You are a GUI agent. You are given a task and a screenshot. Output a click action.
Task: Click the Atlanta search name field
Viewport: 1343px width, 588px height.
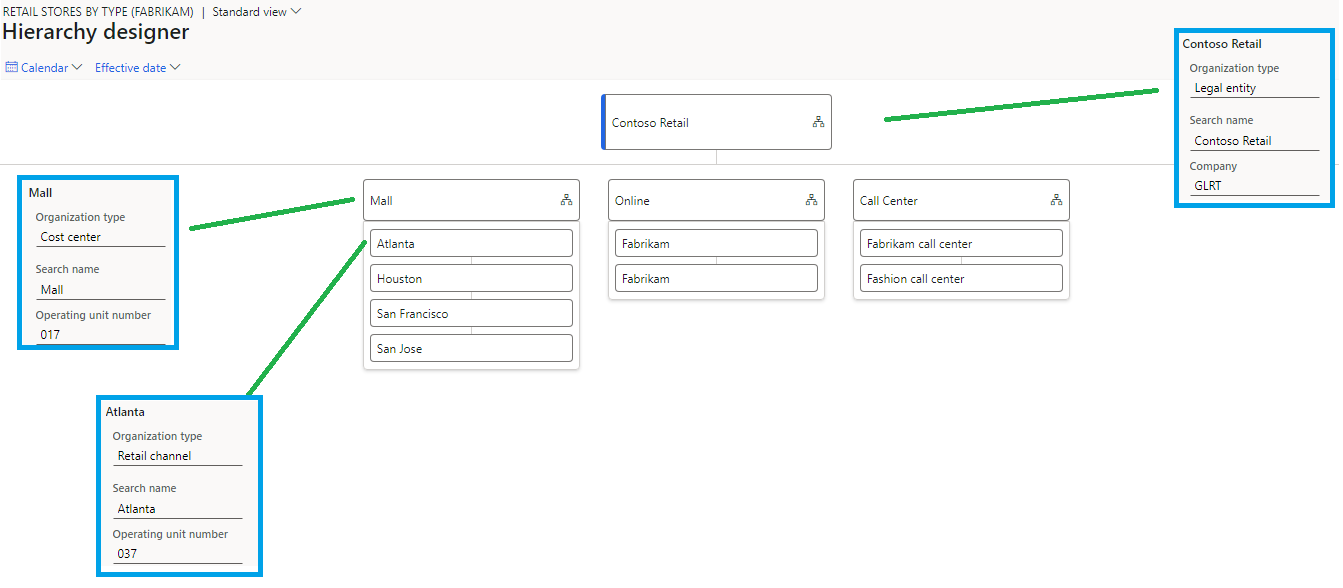pos(177,509)
